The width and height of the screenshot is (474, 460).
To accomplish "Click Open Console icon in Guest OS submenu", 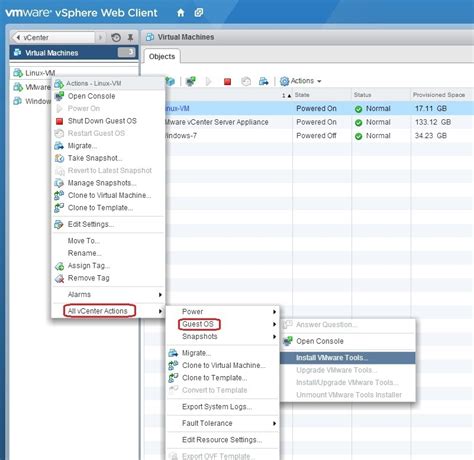I will [x=287, y=341].
